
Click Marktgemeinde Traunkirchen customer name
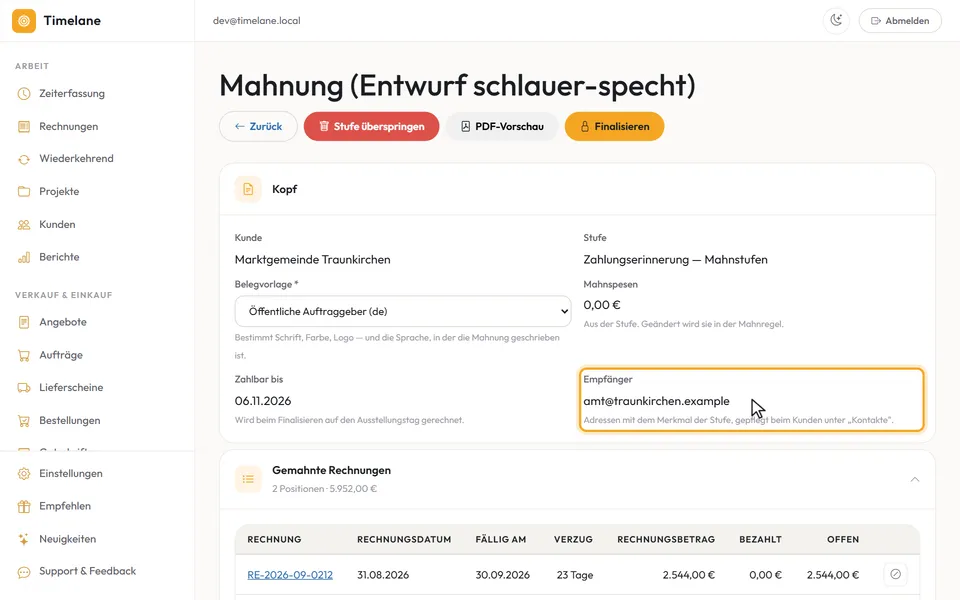312,260
